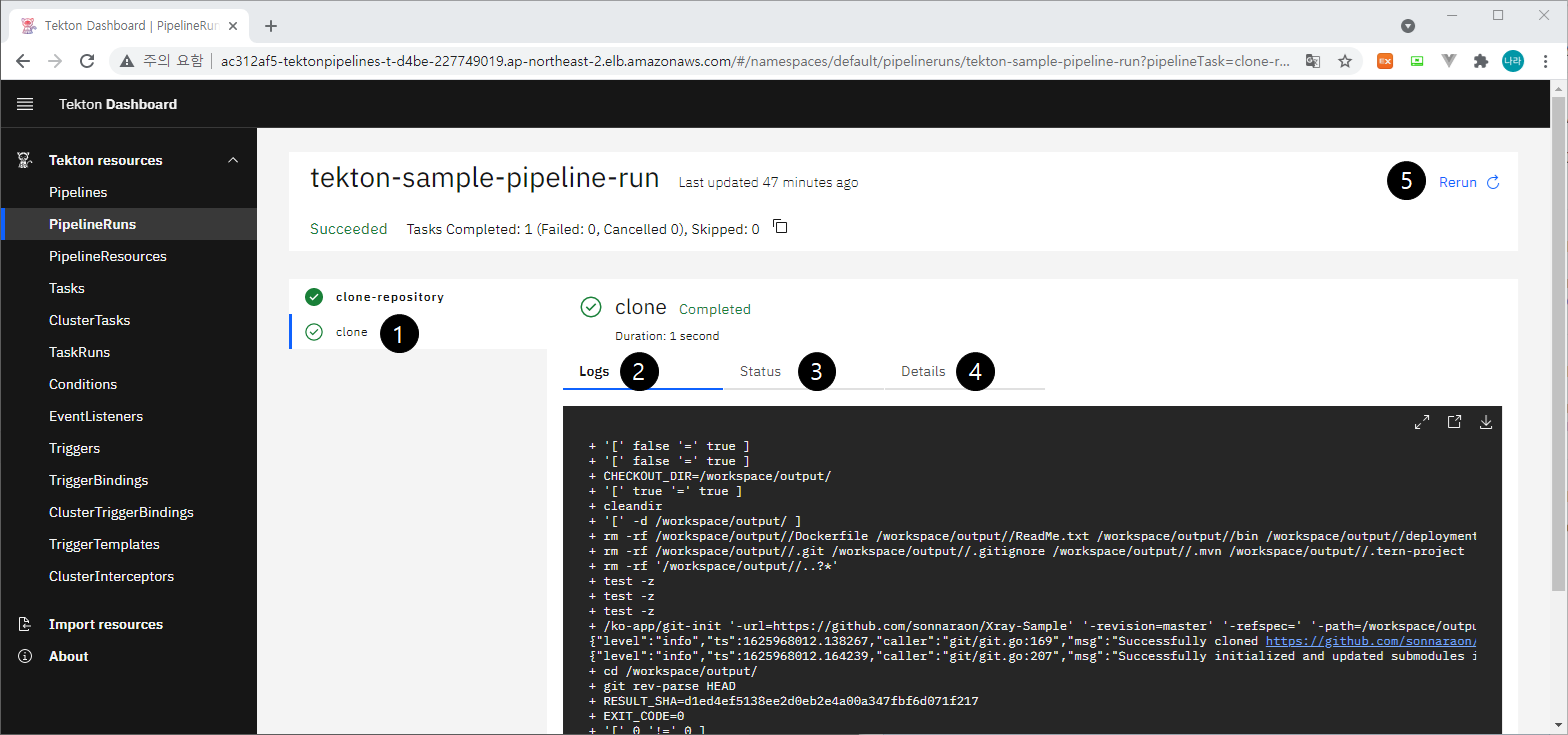The image size is (1568, 735).
Task: Click the Tekton Dashboard header title
Action: coord(118,104)
